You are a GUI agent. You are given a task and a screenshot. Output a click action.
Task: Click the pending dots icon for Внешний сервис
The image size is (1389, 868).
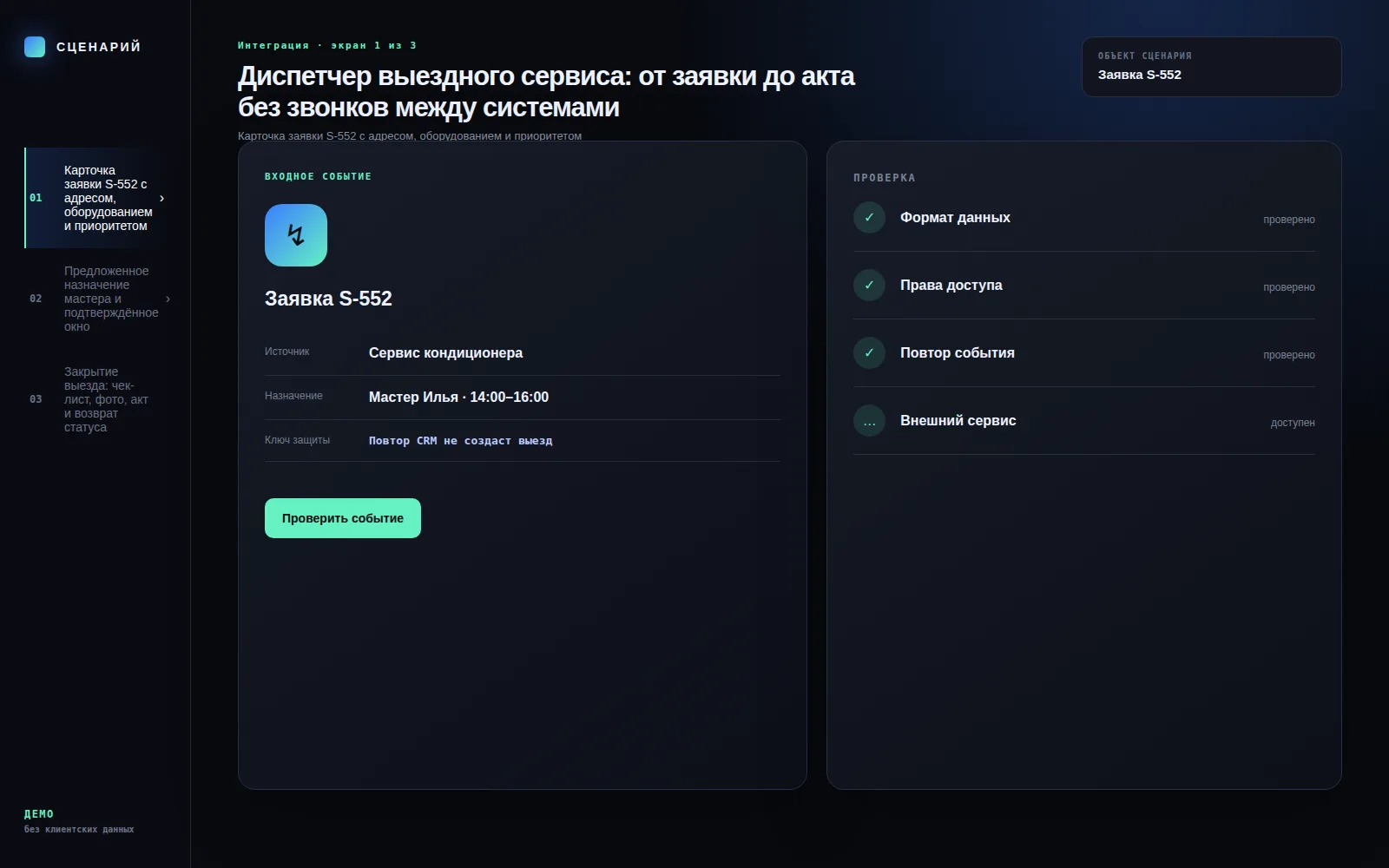tap(869, 421)
